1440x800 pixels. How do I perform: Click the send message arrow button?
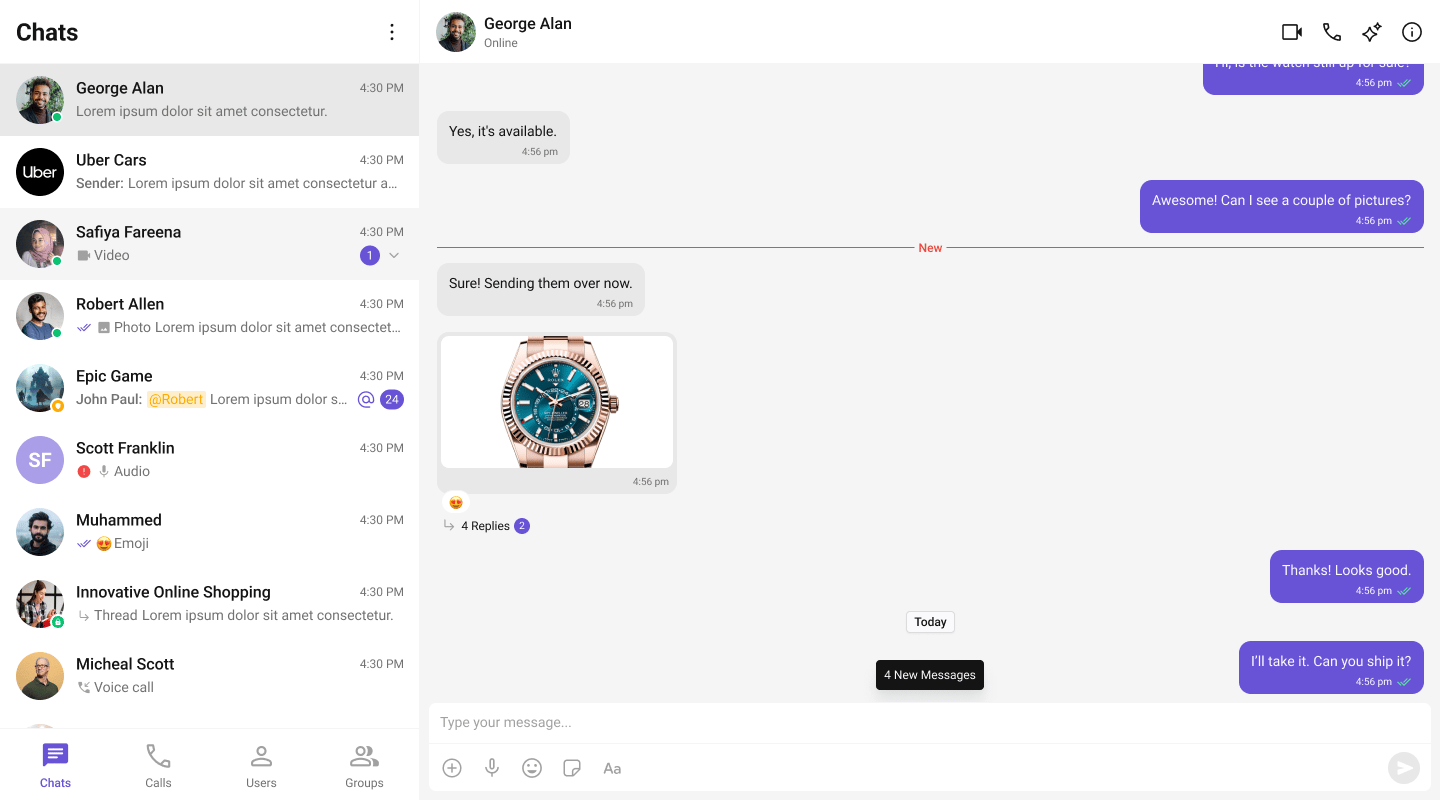point(1404,768)
